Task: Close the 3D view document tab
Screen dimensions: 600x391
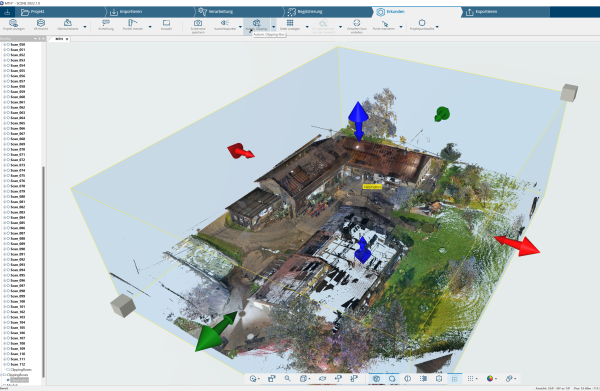Action: coord(67,39)
